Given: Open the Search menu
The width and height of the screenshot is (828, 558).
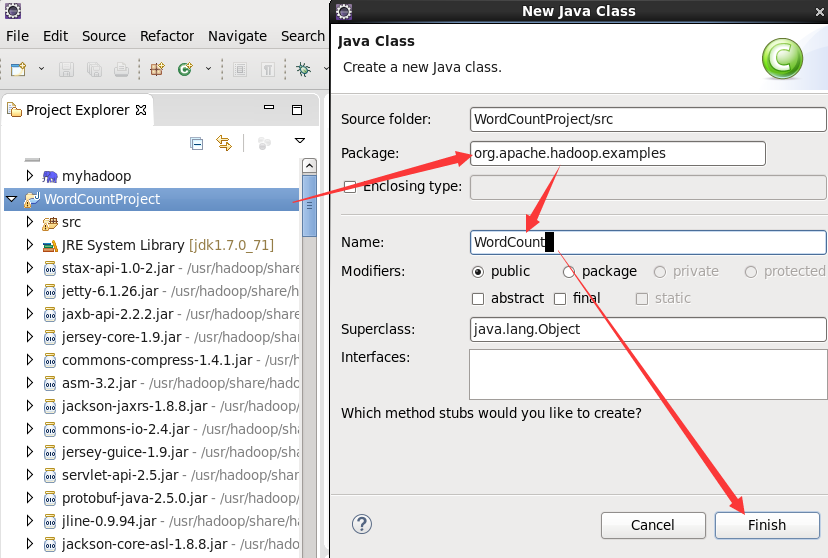Looking at the screenshot, I should click(303, 36).
